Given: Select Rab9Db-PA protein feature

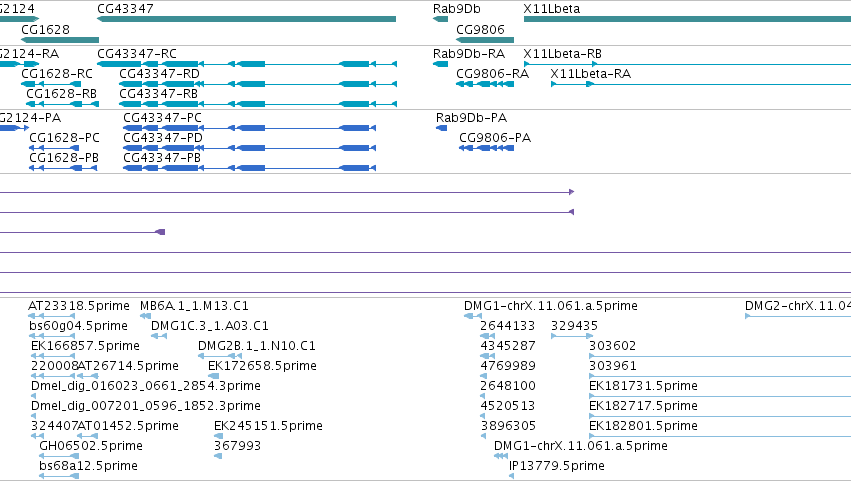Looking at the screenshot, I should (441, 128).
